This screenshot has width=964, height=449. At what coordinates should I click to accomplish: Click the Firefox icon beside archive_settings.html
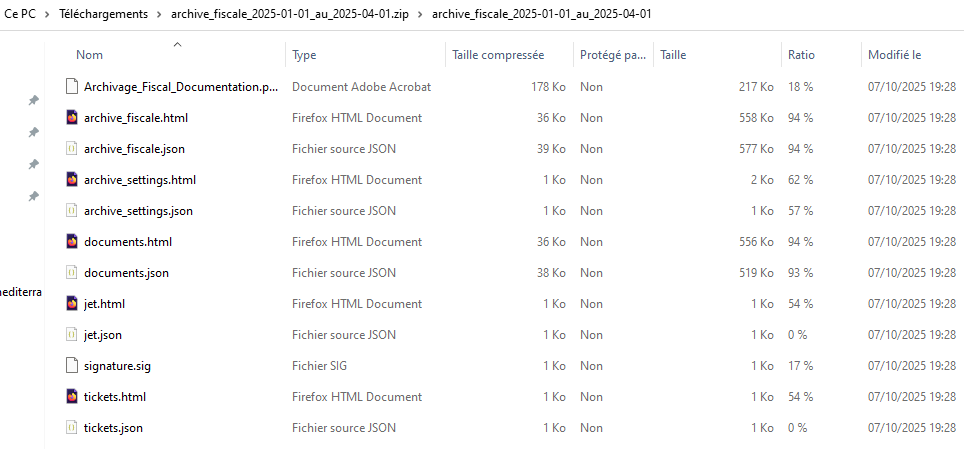tap(72, 180)
